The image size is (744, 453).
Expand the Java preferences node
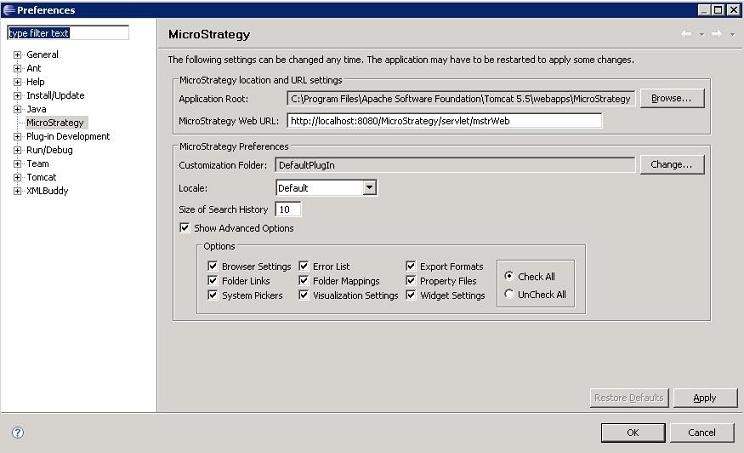(x=17, y=109)
